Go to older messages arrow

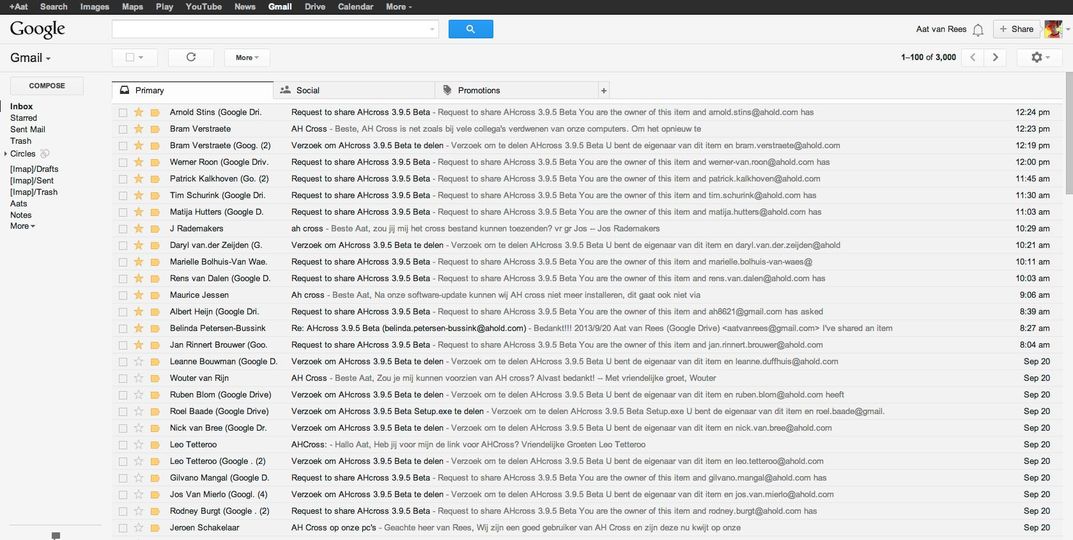[x=995, y=57]
